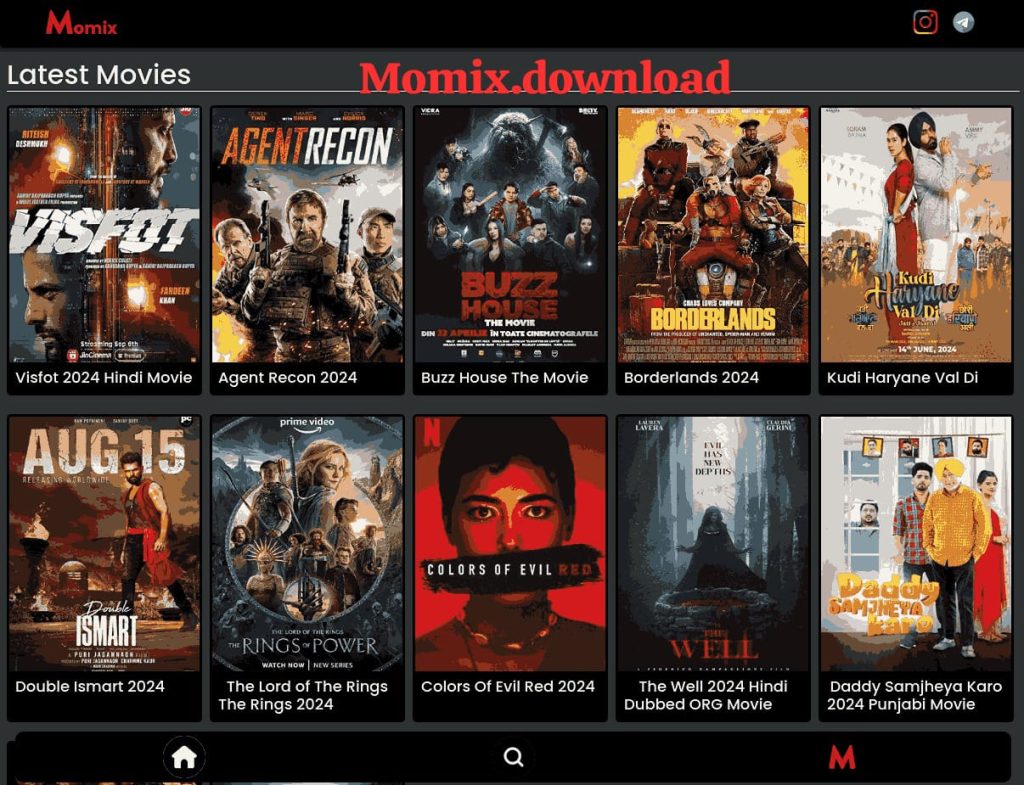Open the Agent Recon poster

(x=307, y=235)
